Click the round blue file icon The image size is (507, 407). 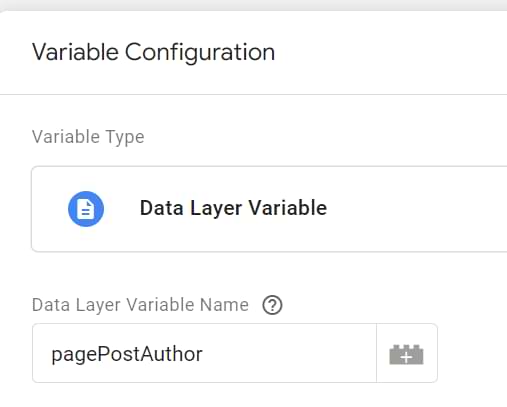[x=86, y=209]
